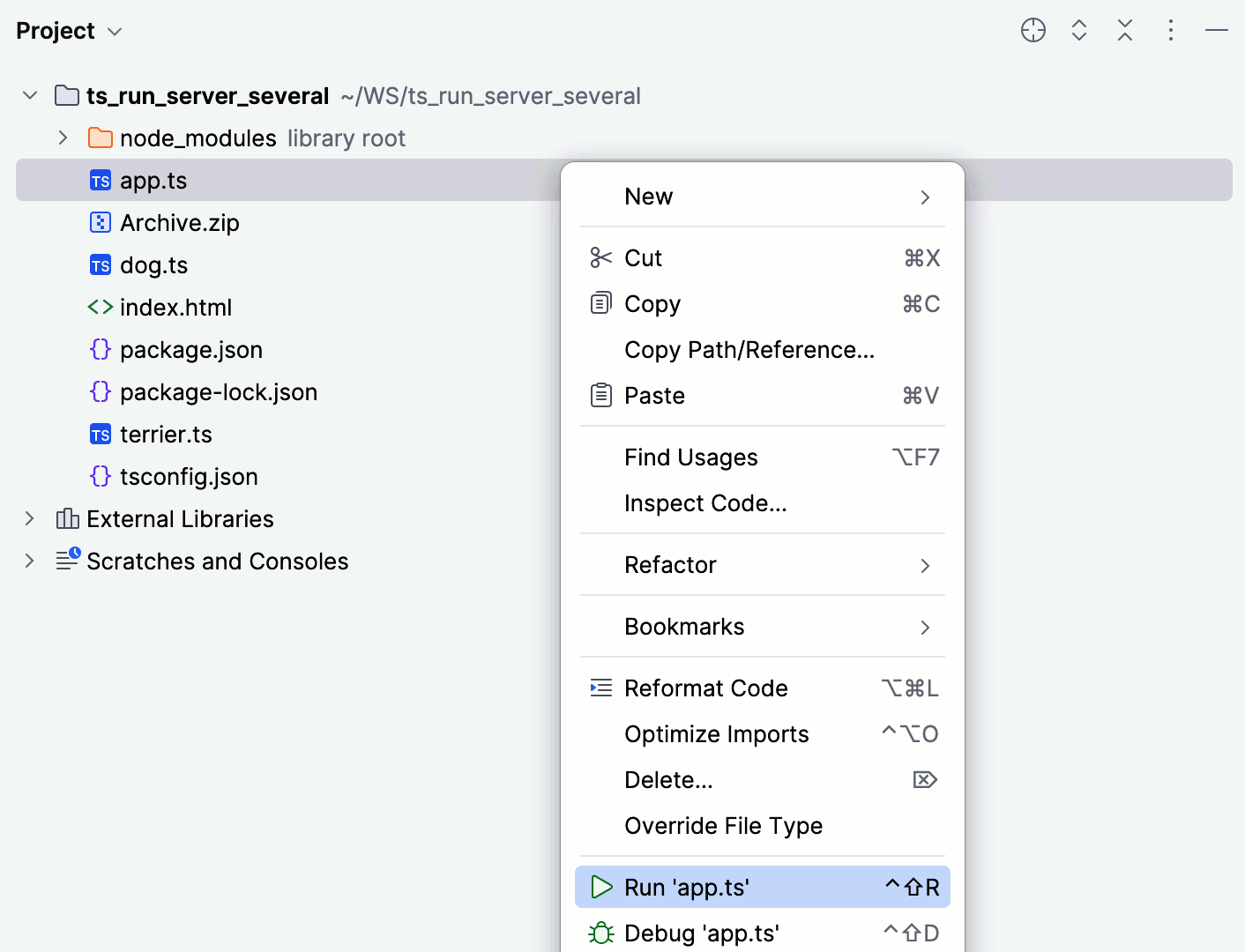Click the collapse-all icon
1245x952 pixels.
1124,29
